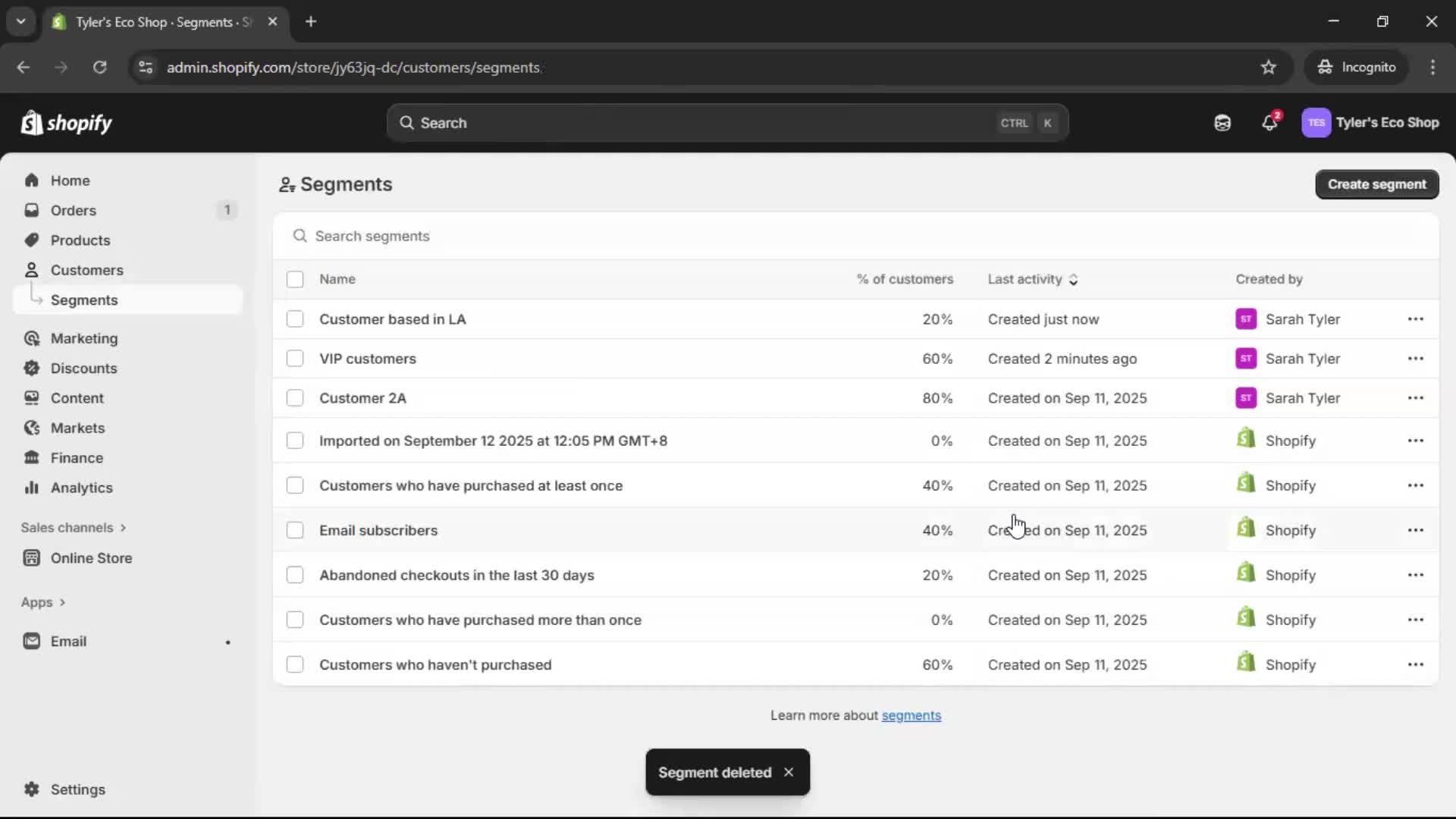Open options menu for Customer based in LA
Screen dimensions: 1456x819
click(1417, 319)
